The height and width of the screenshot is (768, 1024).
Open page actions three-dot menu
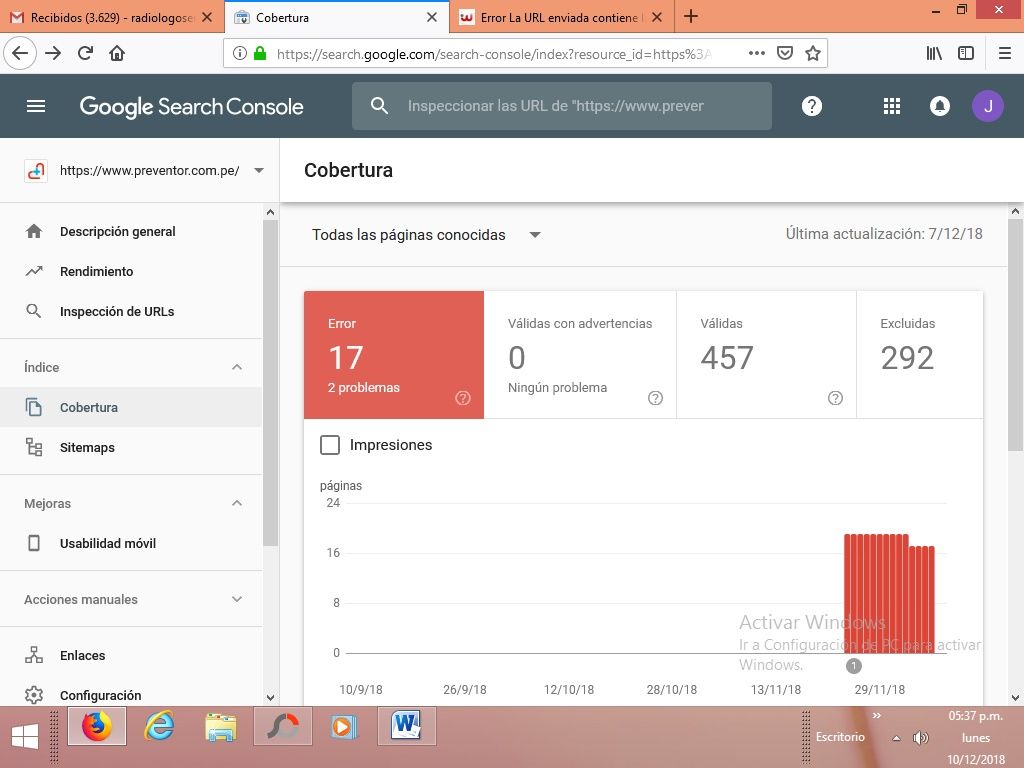756,54
